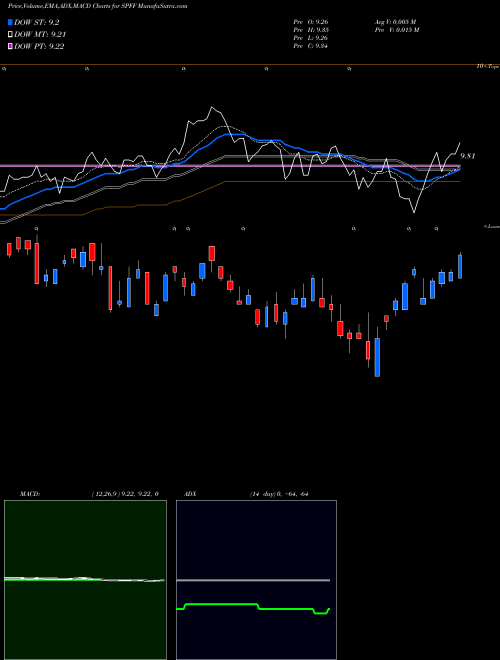The width and height of the screenshot is (500, 660).
Task: Click the white DOW MT legend swatch
Action: (10, 35)
